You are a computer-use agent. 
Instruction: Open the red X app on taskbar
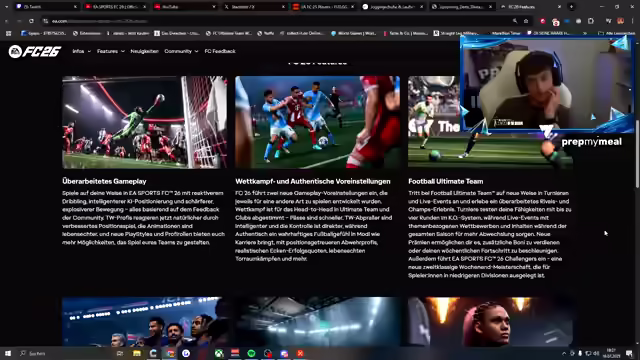[x=300, y=353]
